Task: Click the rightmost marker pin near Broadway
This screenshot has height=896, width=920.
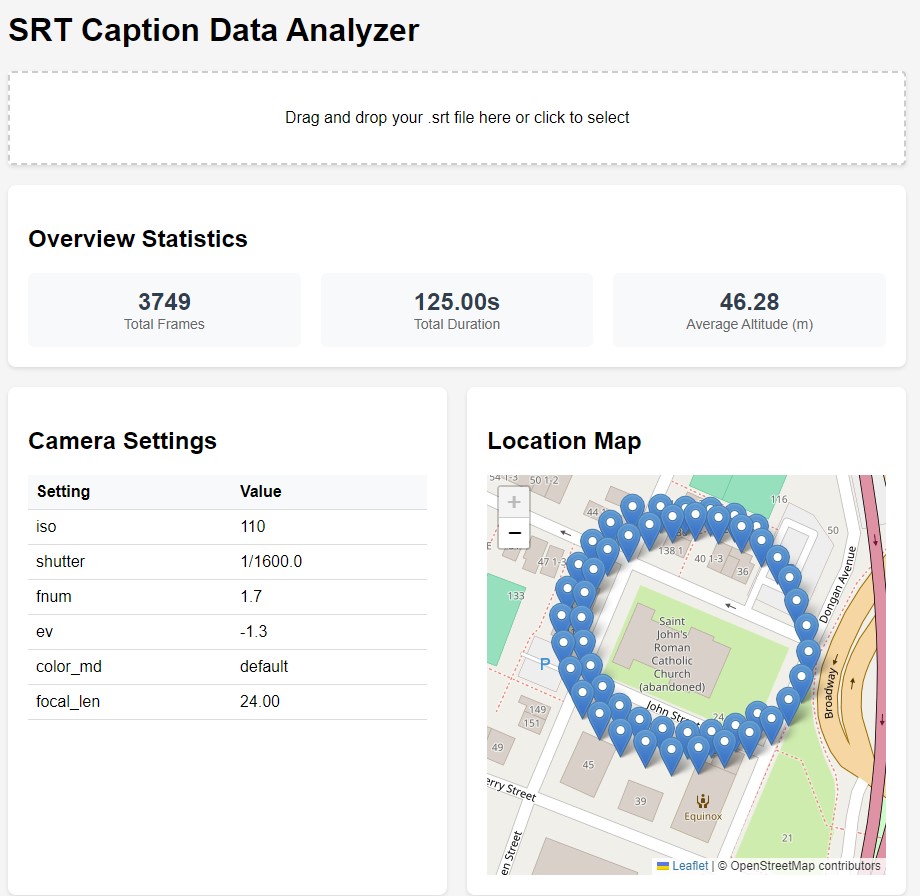Action: pyautogui.click(x=808, y=651)
